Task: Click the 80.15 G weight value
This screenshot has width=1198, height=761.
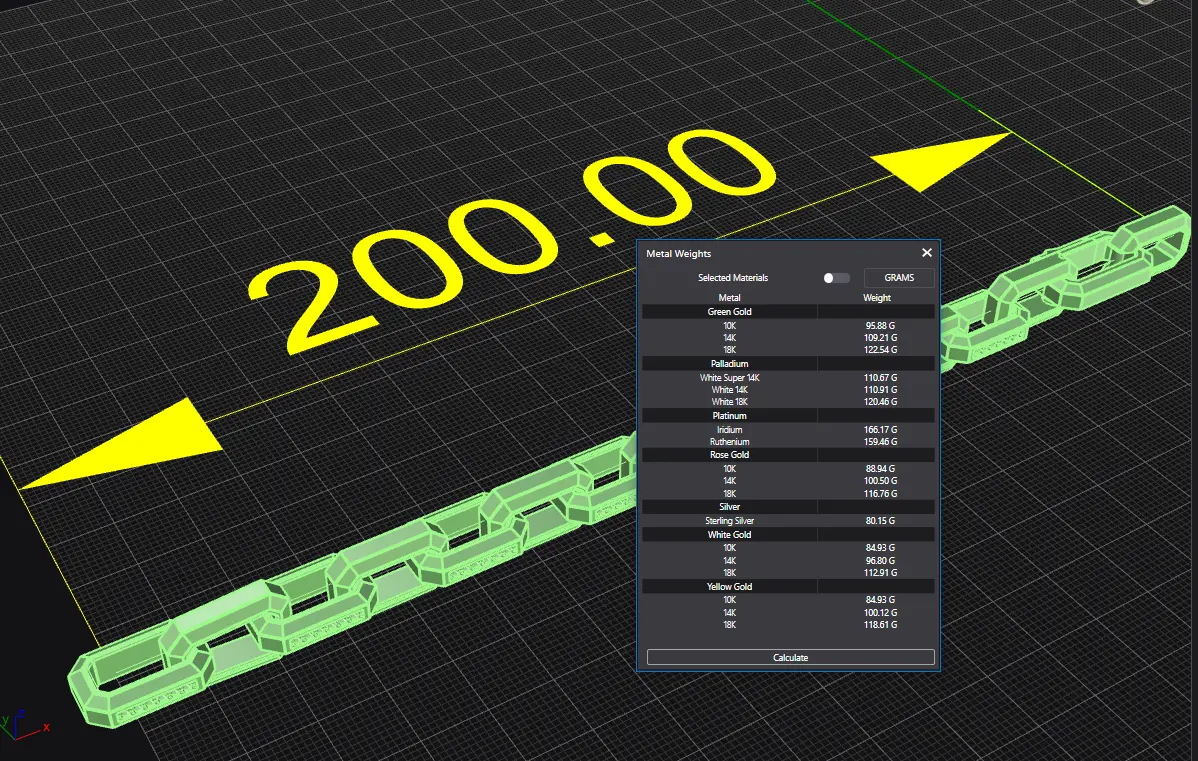Action: 880,520
